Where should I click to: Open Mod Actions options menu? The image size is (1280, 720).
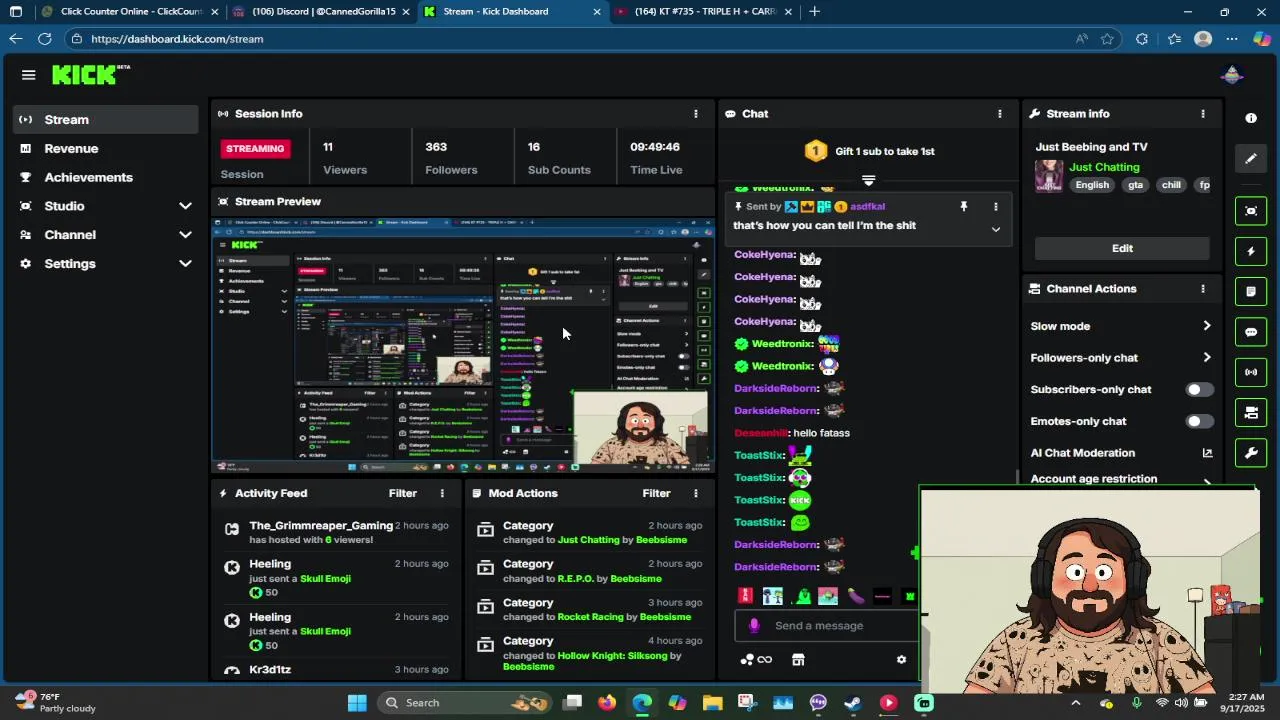point(696,493)
